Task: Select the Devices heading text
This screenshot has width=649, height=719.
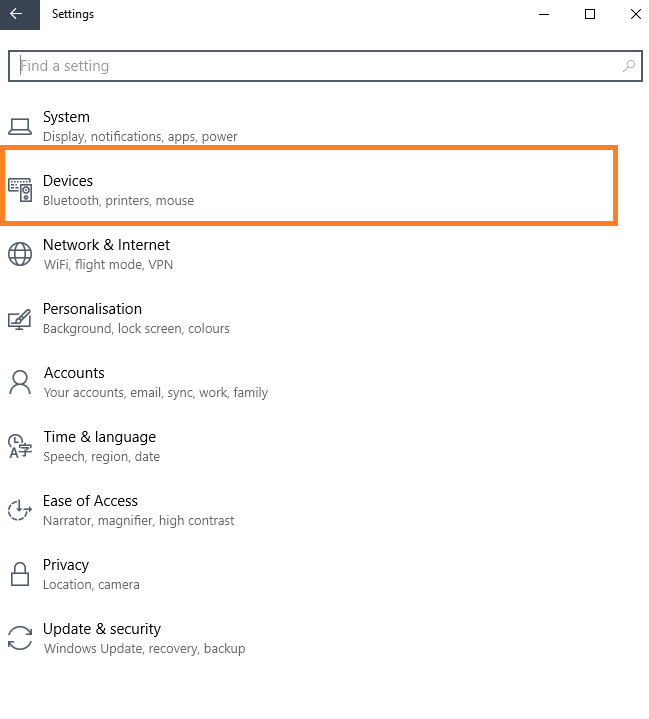Action: 68,181
